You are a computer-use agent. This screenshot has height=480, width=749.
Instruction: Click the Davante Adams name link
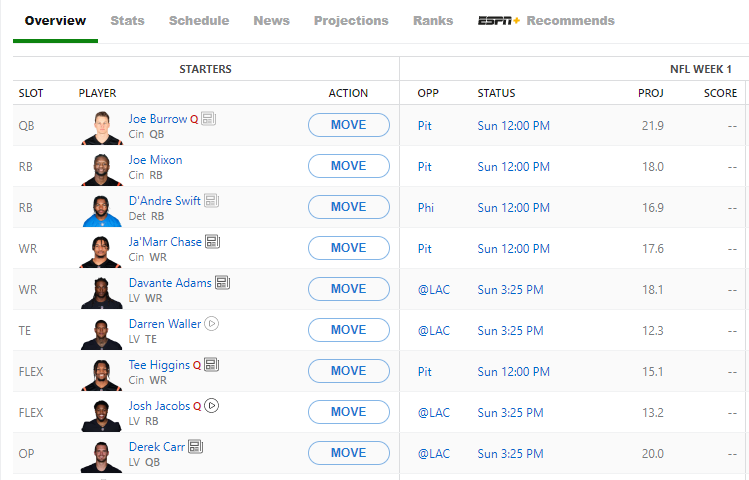pos(170,283)
